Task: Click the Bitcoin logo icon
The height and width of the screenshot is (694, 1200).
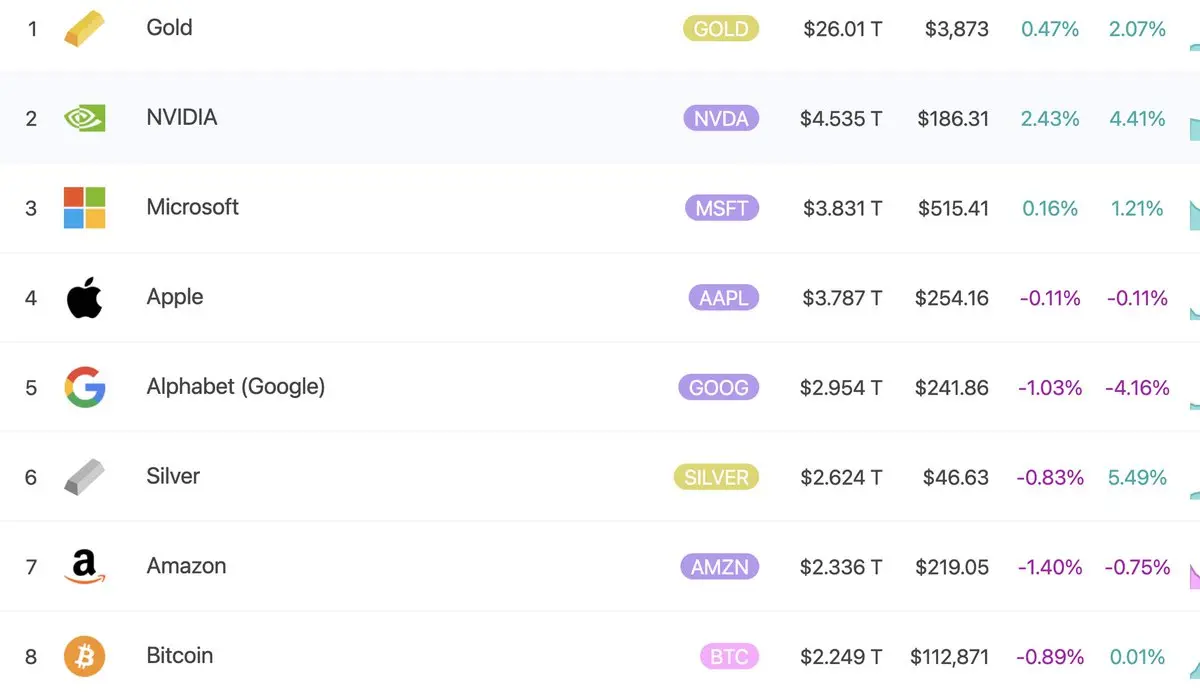Action: [84, 657]
